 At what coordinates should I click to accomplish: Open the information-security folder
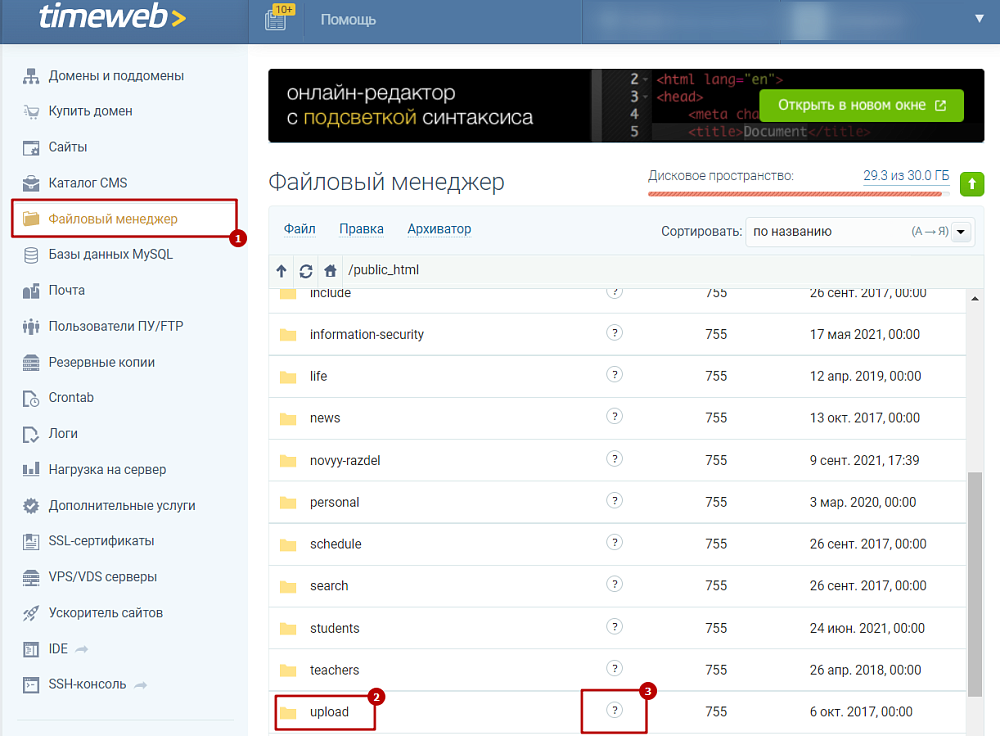(366, 335)
